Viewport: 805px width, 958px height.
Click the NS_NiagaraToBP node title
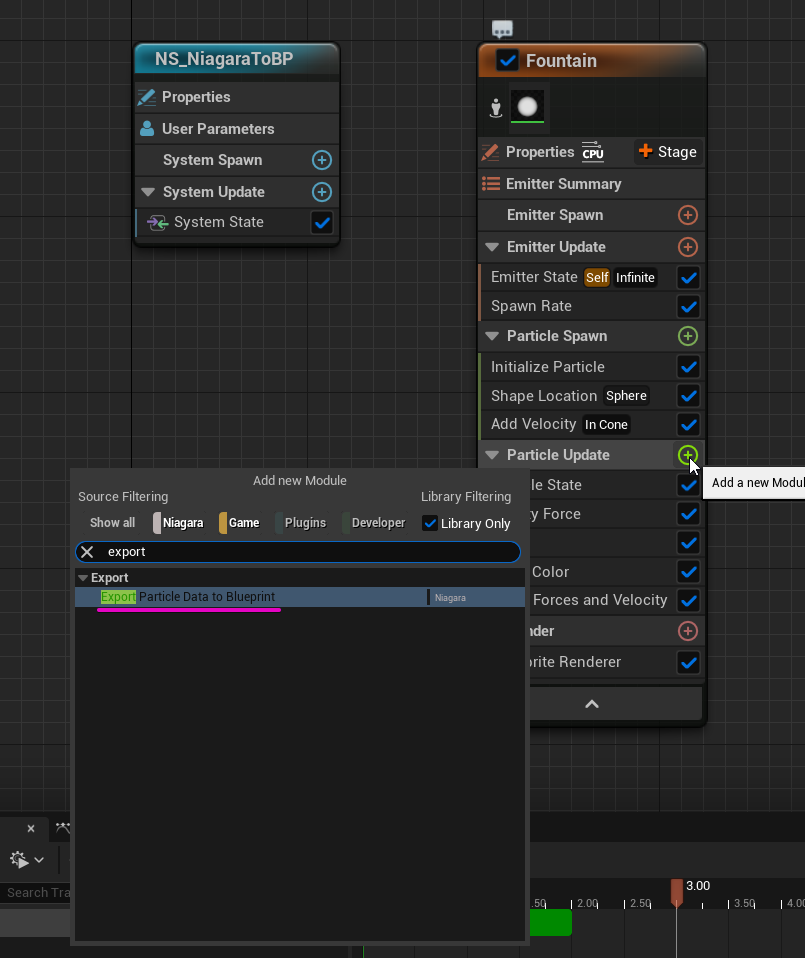[x=224, y=59]
